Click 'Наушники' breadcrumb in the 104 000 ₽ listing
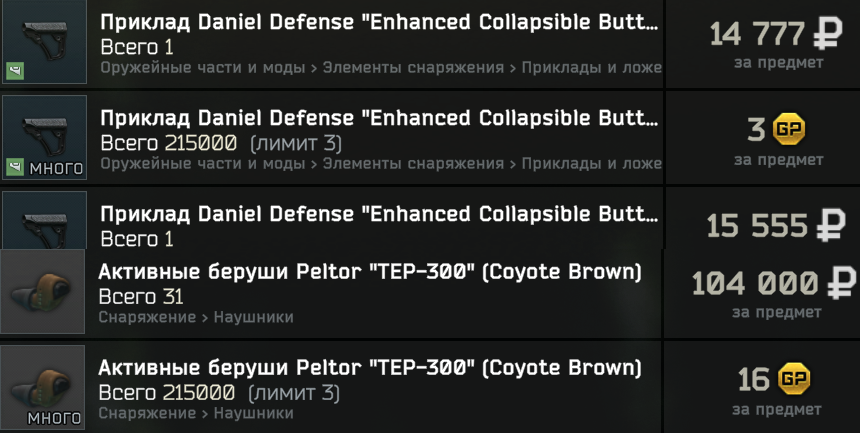Image resolution: width=860 pixels, height=433 pixels. pos(251,317)
